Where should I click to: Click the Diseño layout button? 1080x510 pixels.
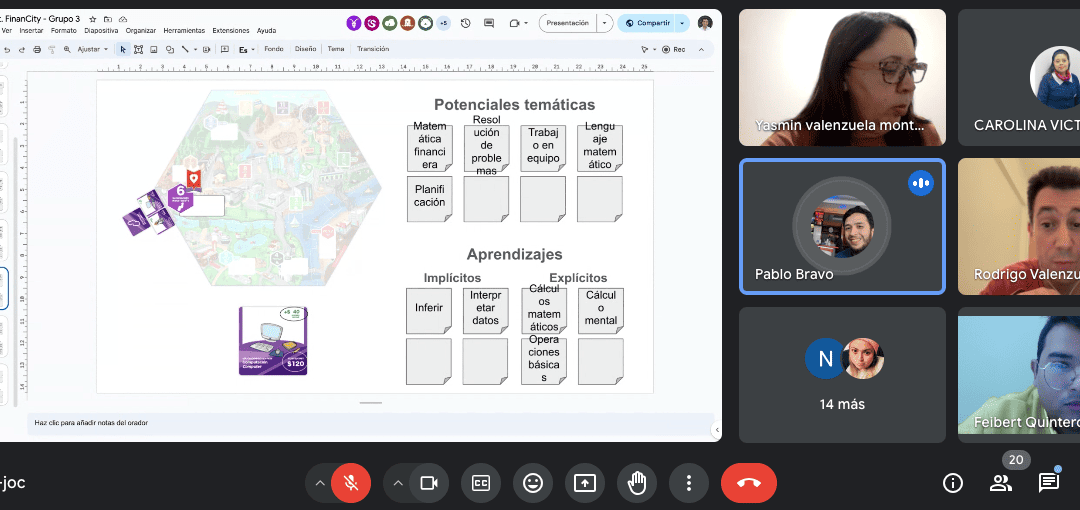305,49
